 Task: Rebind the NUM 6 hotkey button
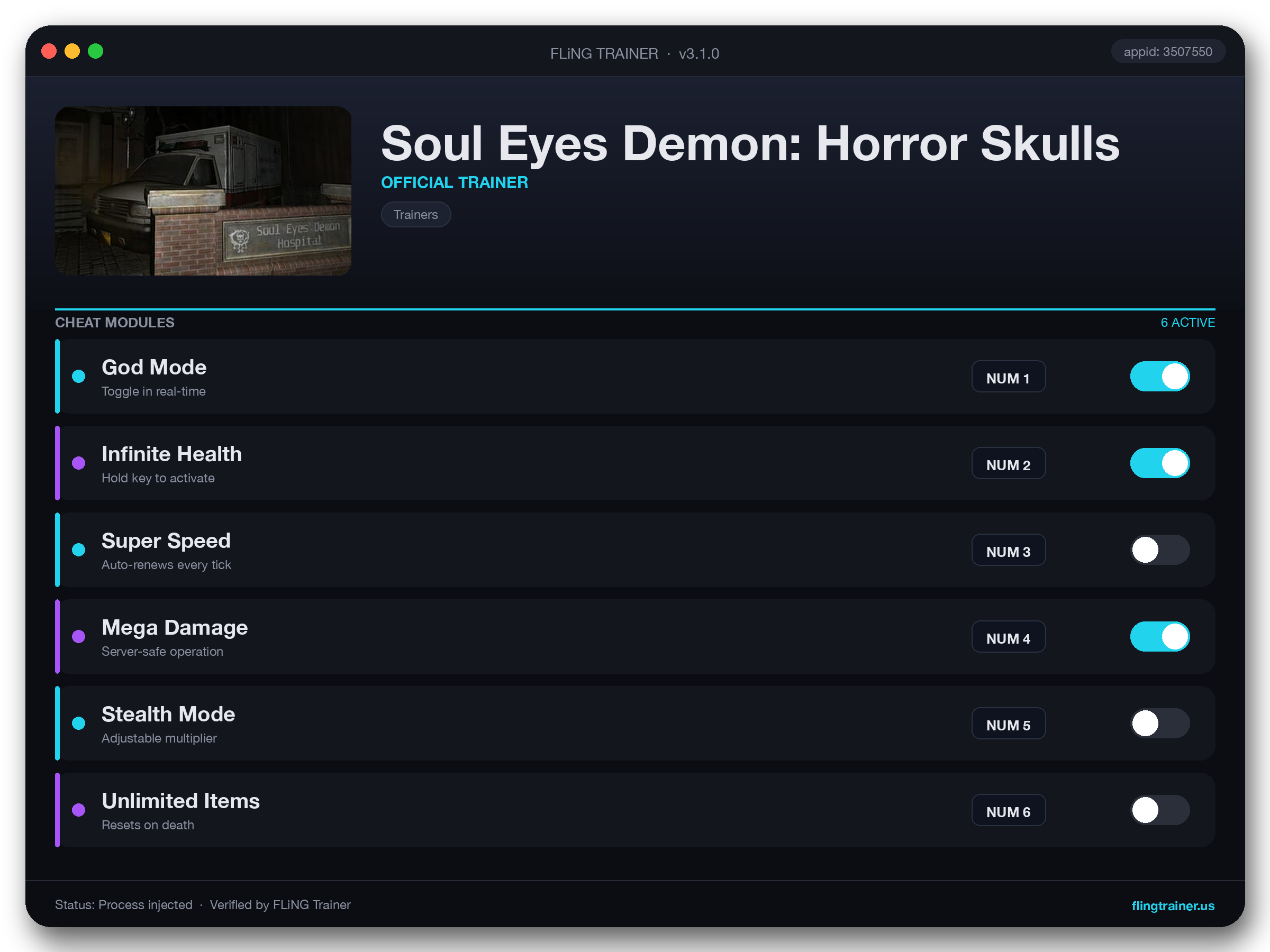coord(1008,810)
